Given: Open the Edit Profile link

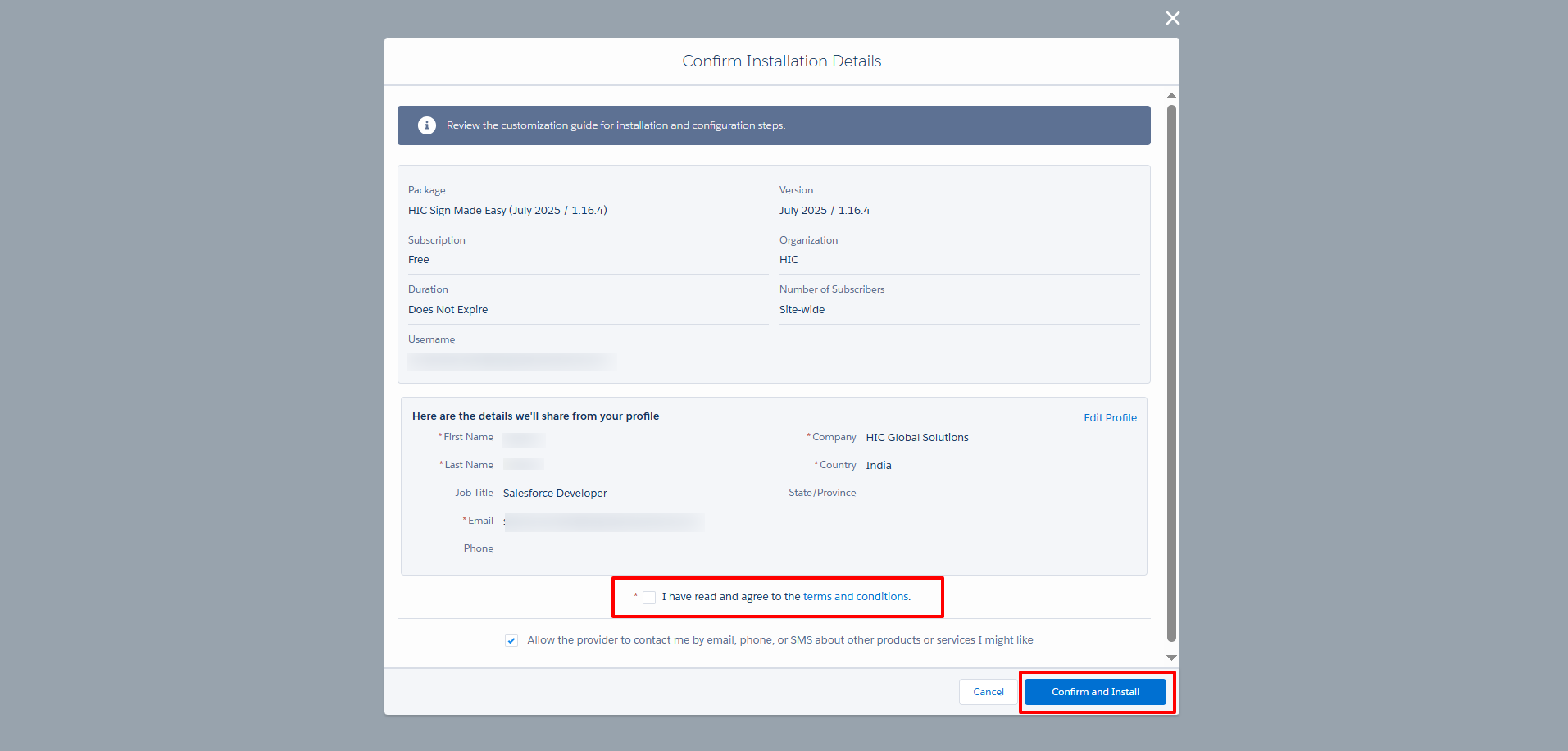Looking at the screenshot, I should (x=1110, y=417).
